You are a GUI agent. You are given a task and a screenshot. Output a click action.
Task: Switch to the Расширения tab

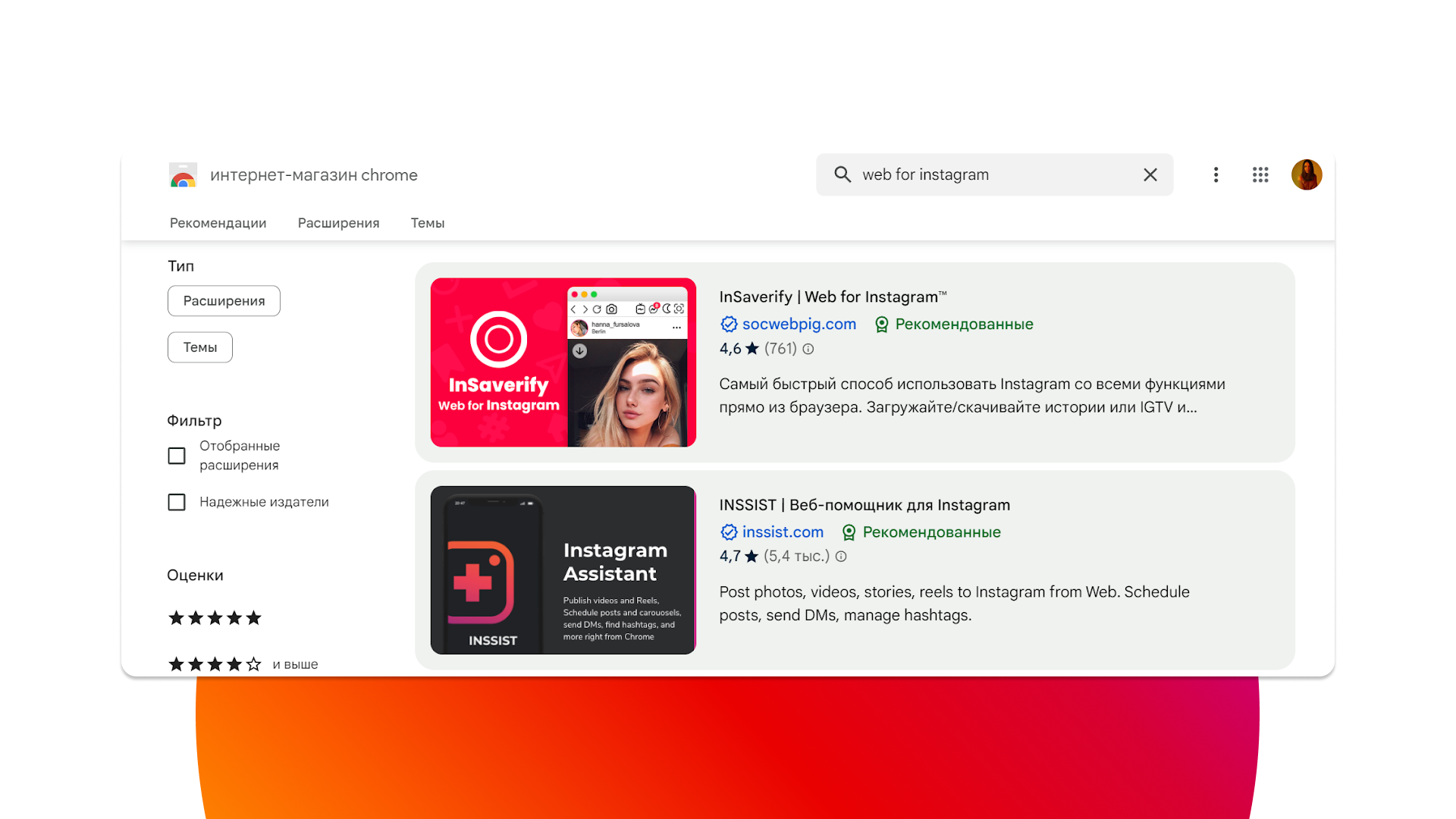pos(338,223)
